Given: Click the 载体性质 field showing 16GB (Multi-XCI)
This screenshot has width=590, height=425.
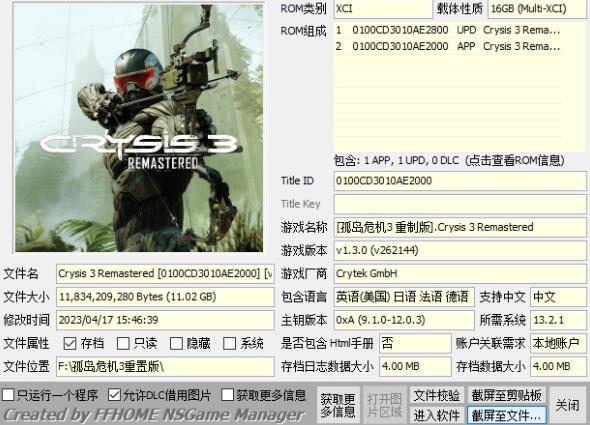Looking at the screenshot, I should point(537,9).
